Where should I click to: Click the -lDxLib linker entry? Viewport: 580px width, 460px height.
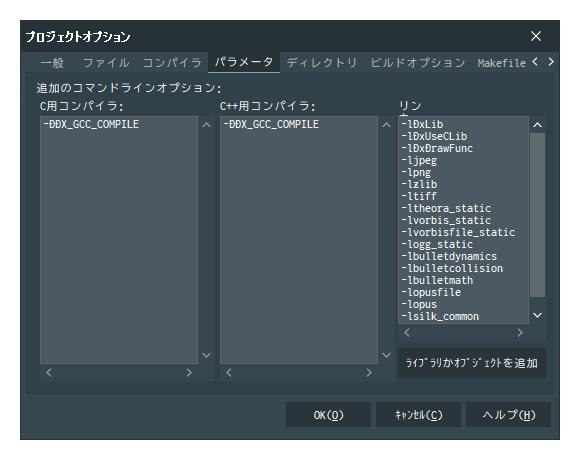click(x=422, y=124)
